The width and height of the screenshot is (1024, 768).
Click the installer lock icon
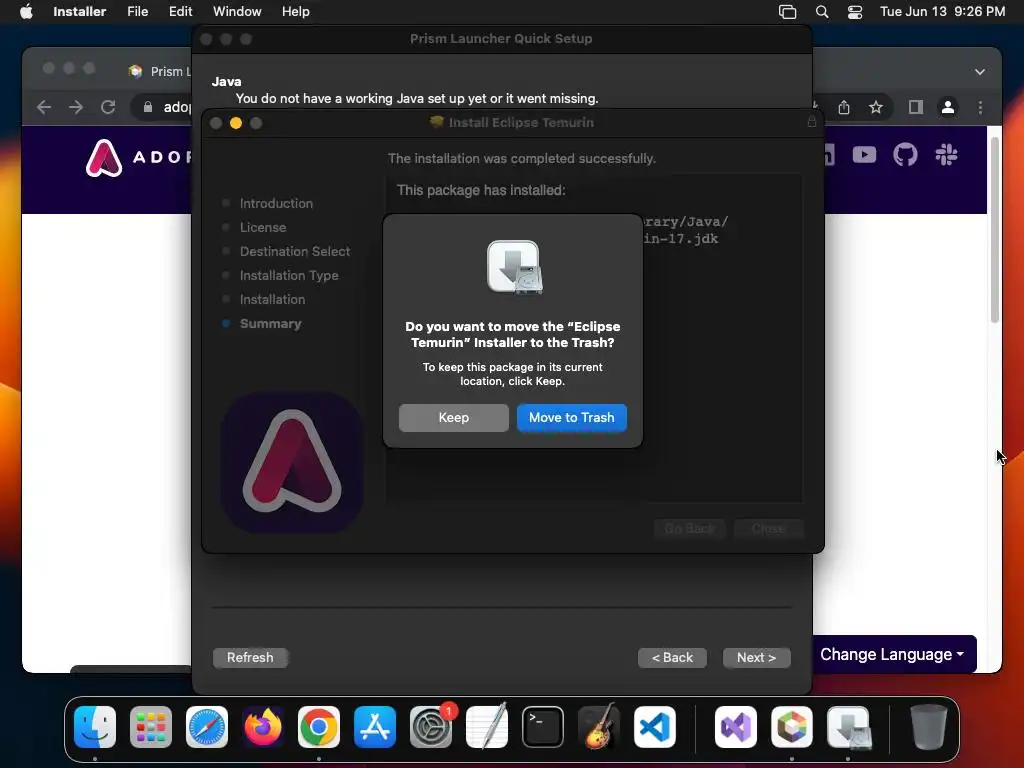coord(811,121)
